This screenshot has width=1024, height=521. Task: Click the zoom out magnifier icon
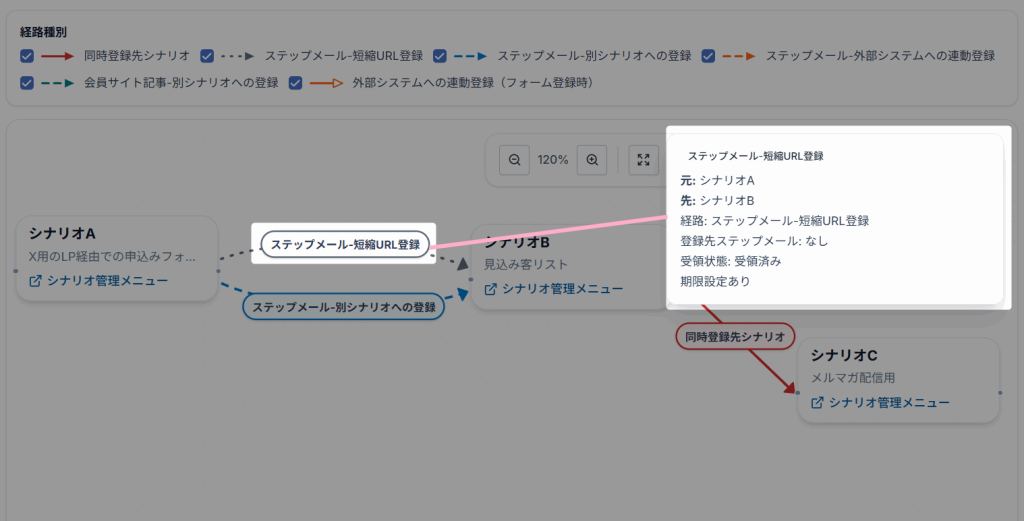coord(515,160)
